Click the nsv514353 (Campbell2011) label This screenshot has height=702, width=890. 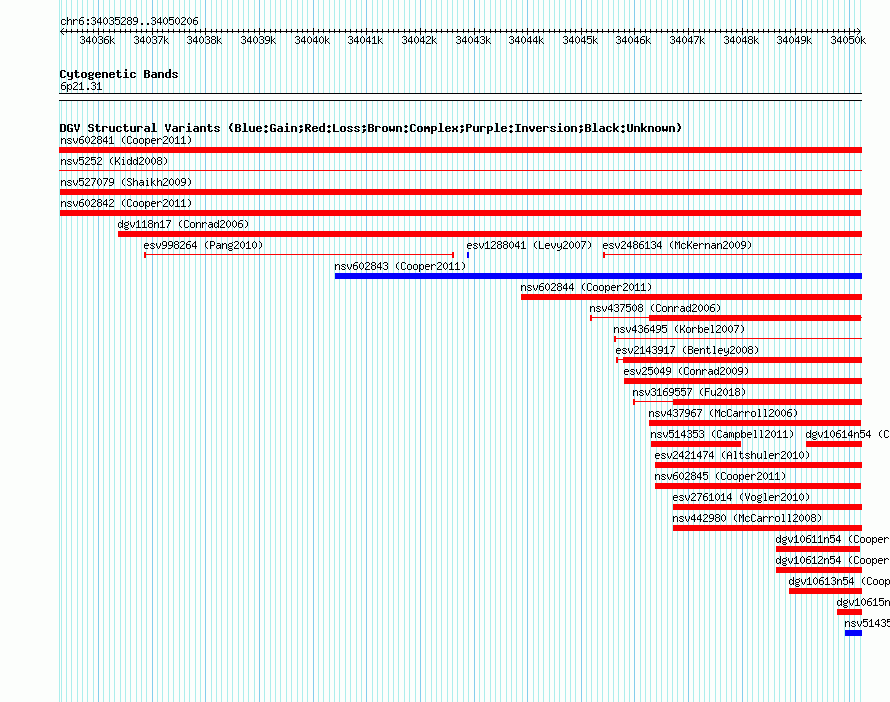pos(722,434)
